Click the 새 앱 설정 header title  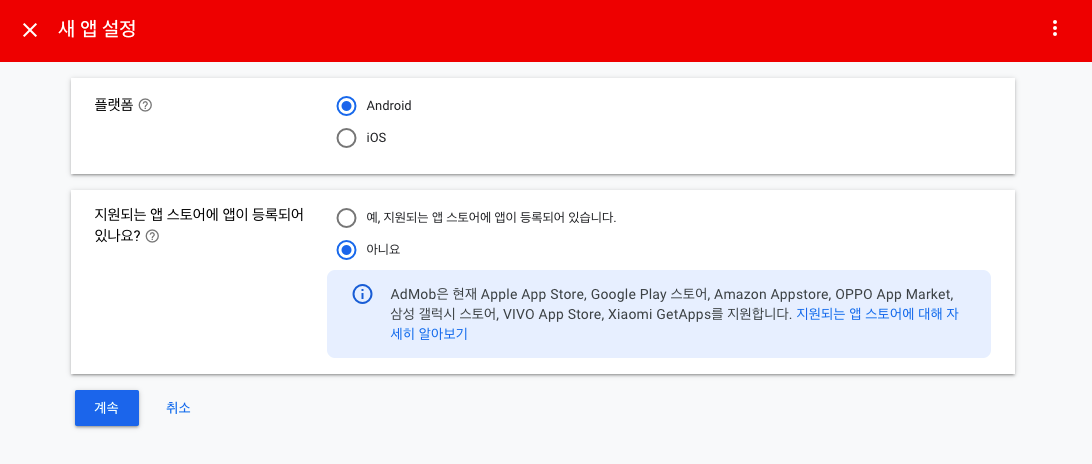pos(98,30)
